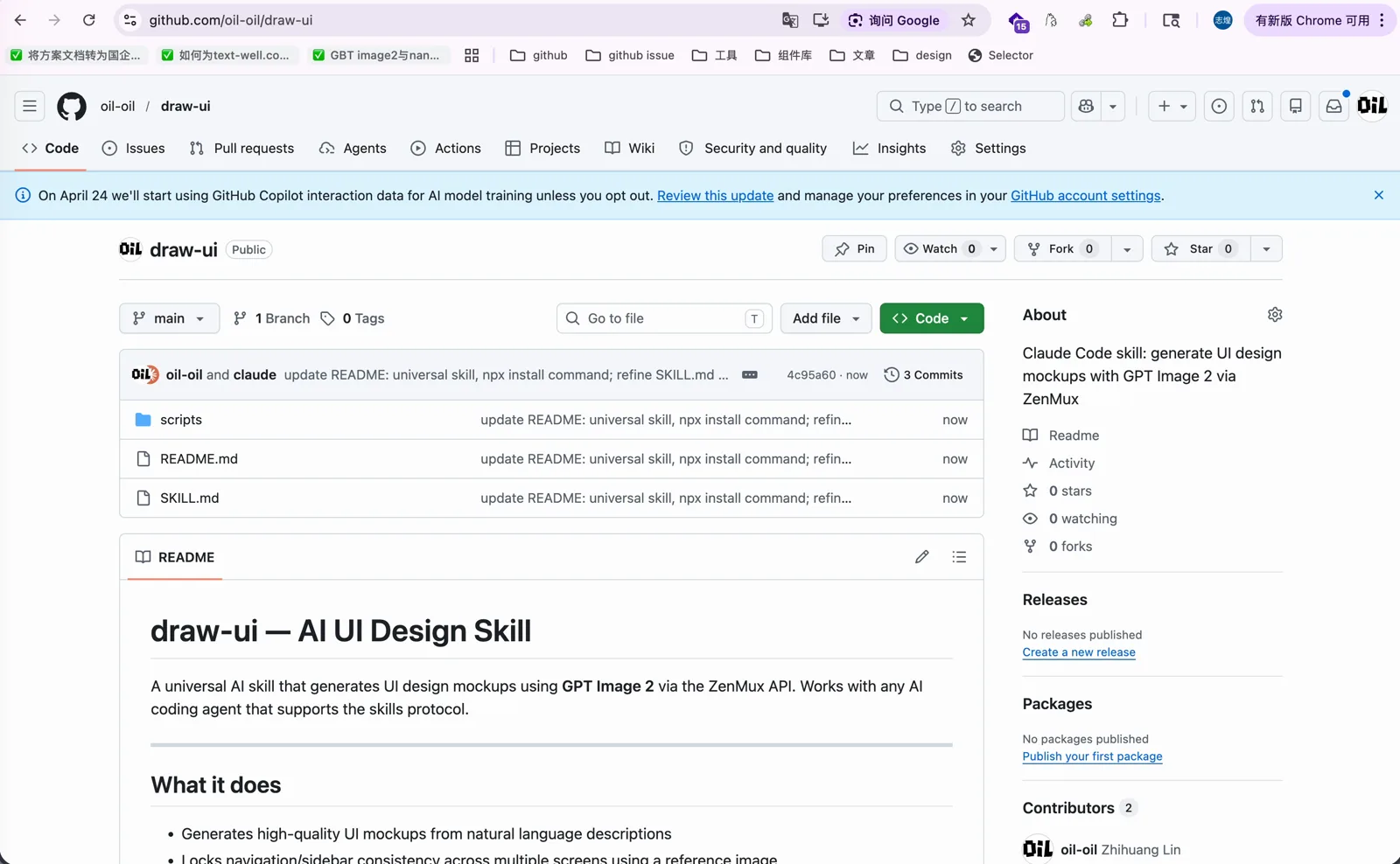This screenshot has height=864, width=1400.
Task: Open pull requests icon in top header
Action: pyautogui.click(x=1257, y=106)
